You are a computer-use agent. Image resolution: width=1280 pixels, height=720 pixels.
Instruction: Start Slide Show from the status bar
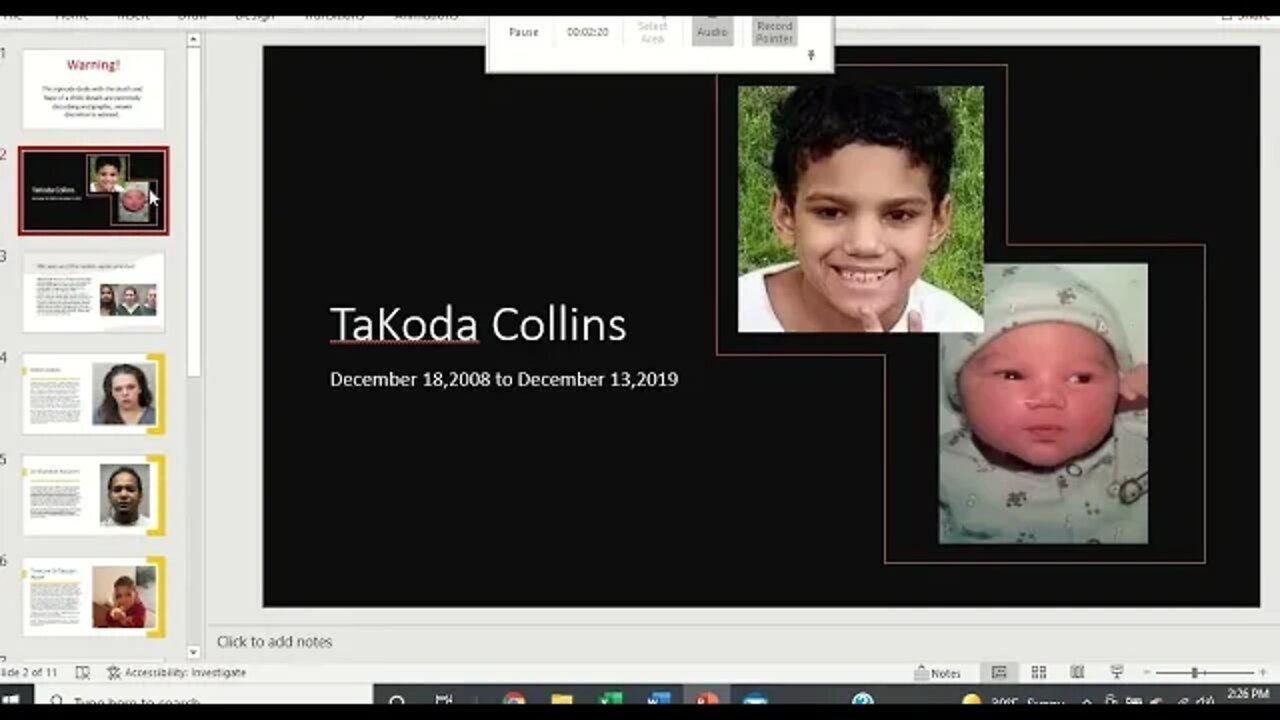coord(1117,672)
